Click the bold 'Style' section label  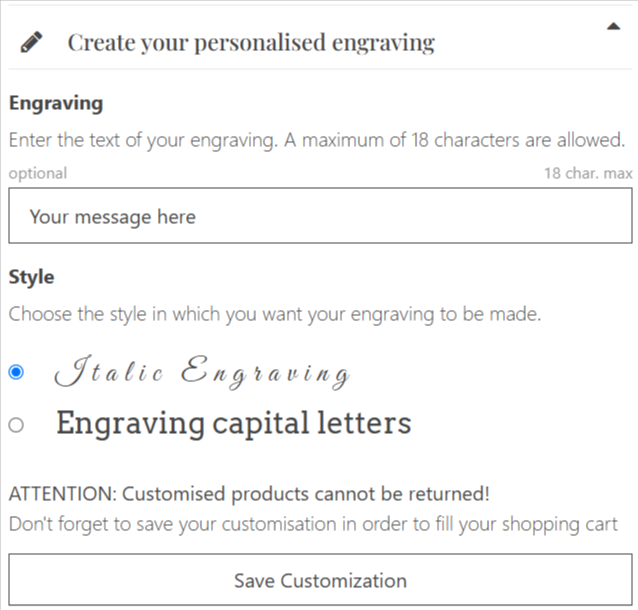click(31, 277)
